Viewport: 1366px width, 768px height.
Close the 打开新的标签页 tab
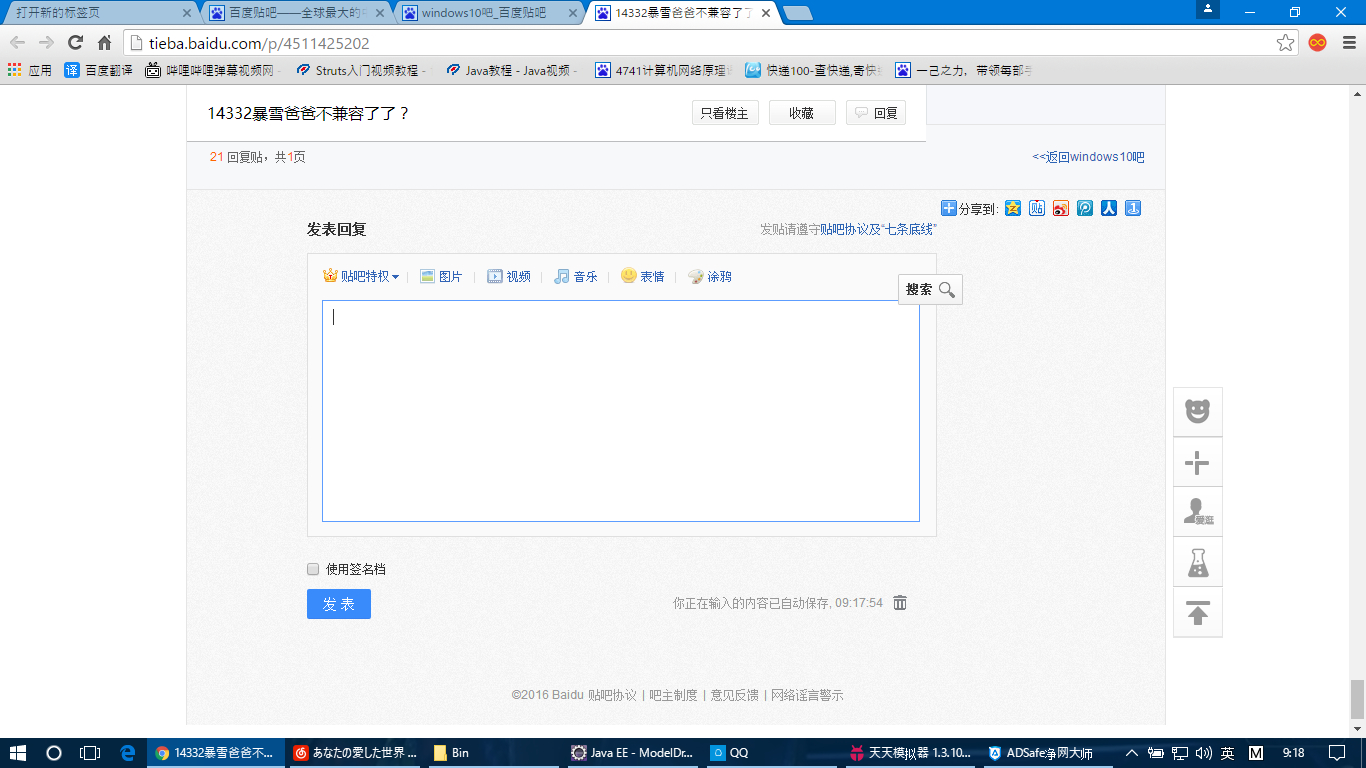(x=186, y=13)
